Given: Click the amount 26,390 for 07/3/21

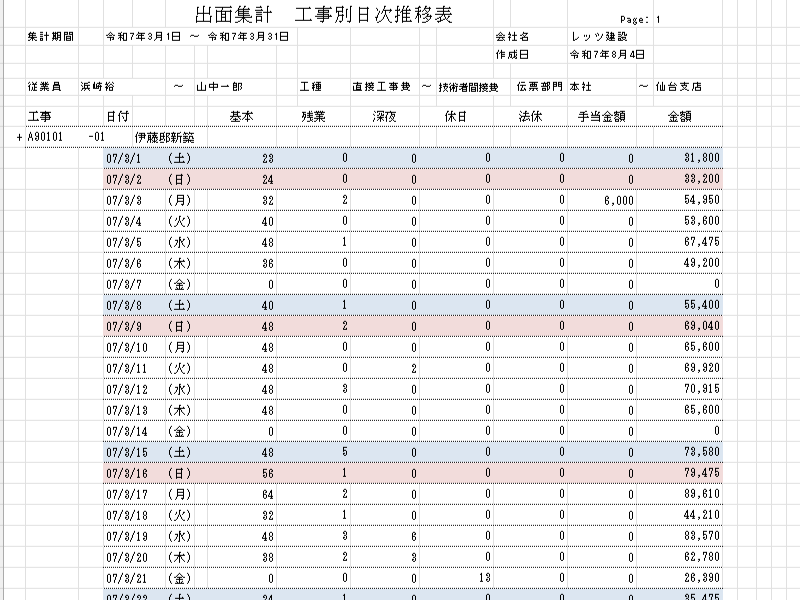Looking at the screenshot, I should (702, 578).
